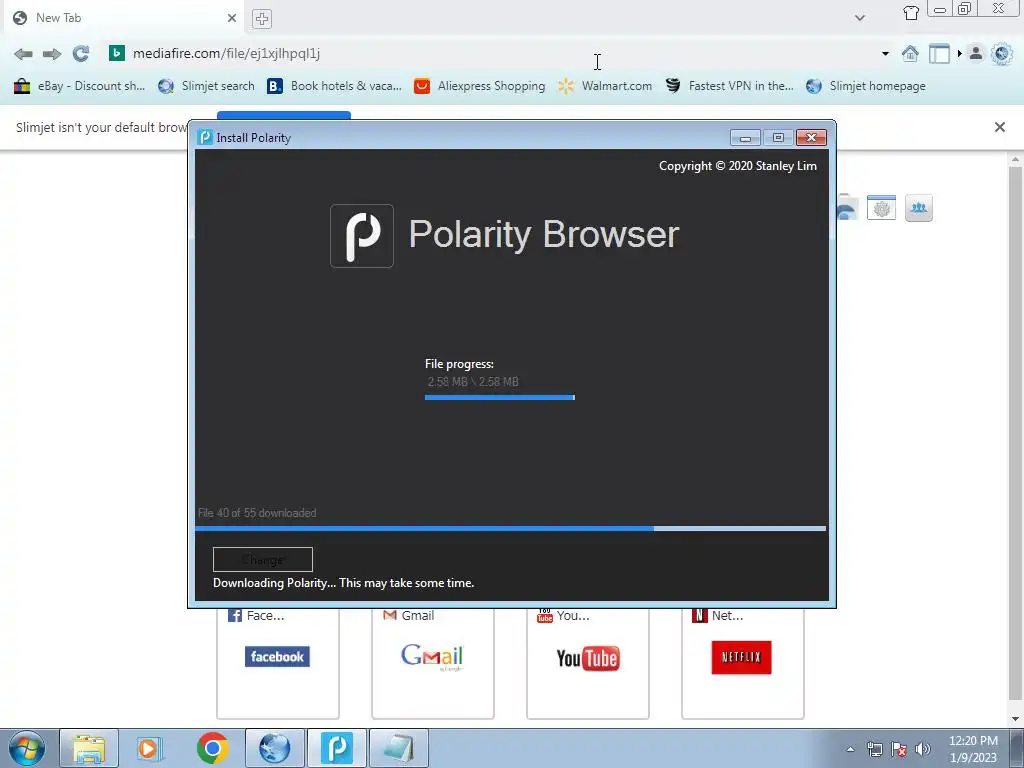Viewport: 1024px width, 768px height.
Task: Open the Aliexpress Shopping bookmark
Action: click(479, 86)
